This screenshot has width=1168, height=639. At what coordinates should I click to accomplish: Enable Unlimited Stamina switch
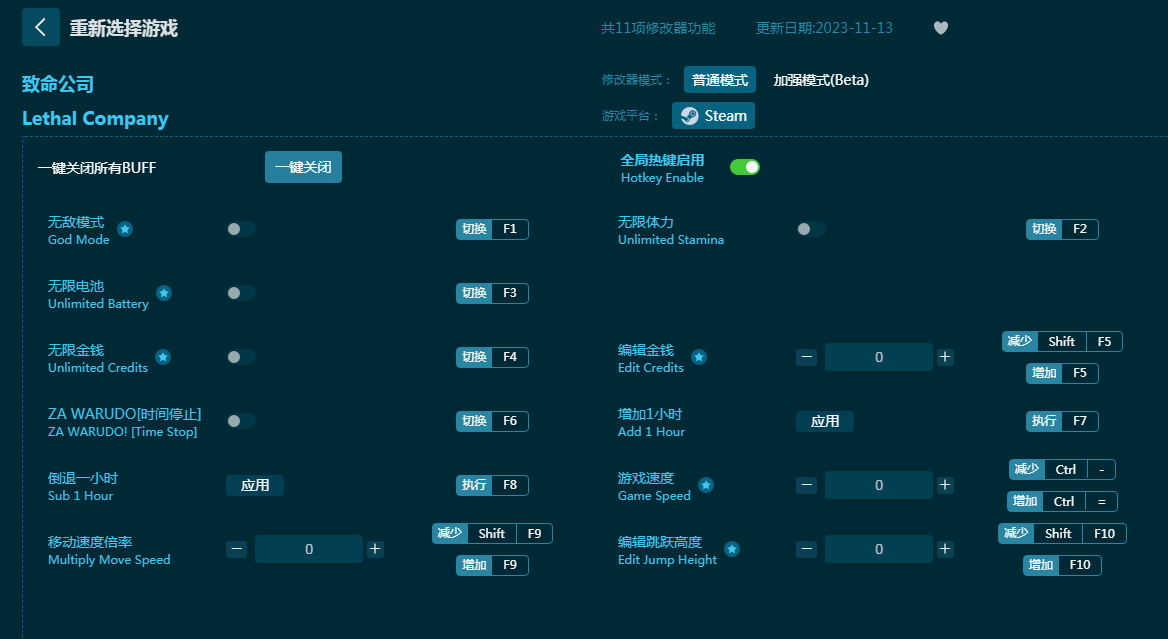coord(810,229)
